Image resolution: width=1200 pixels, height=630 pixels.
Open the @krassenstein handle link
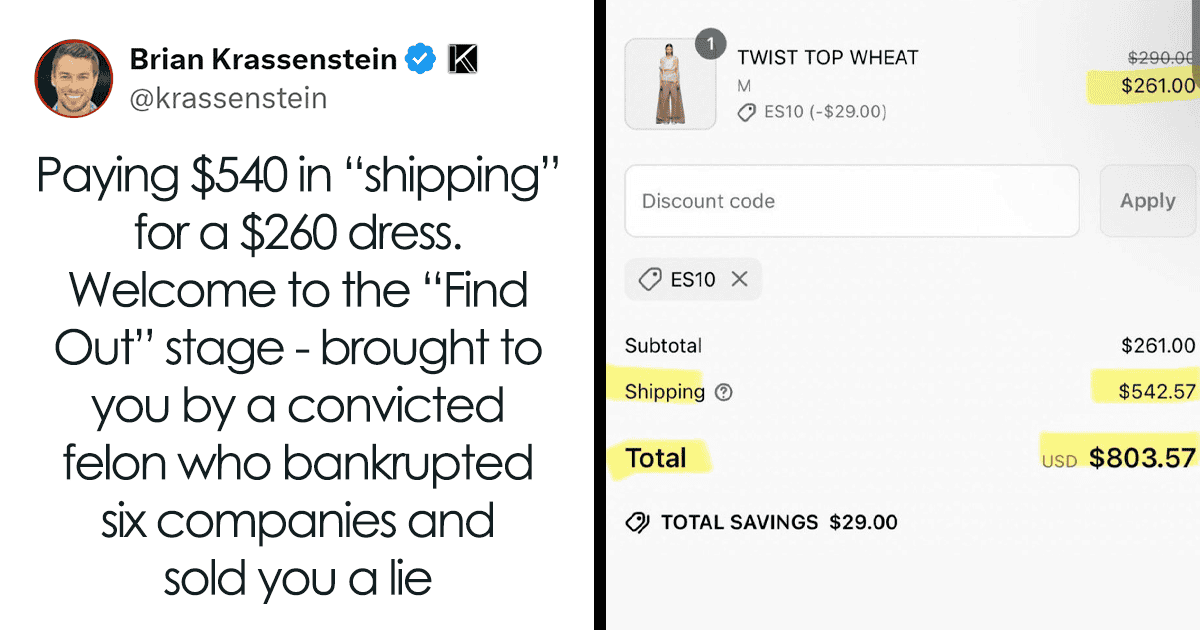click(x=228, y=99)
